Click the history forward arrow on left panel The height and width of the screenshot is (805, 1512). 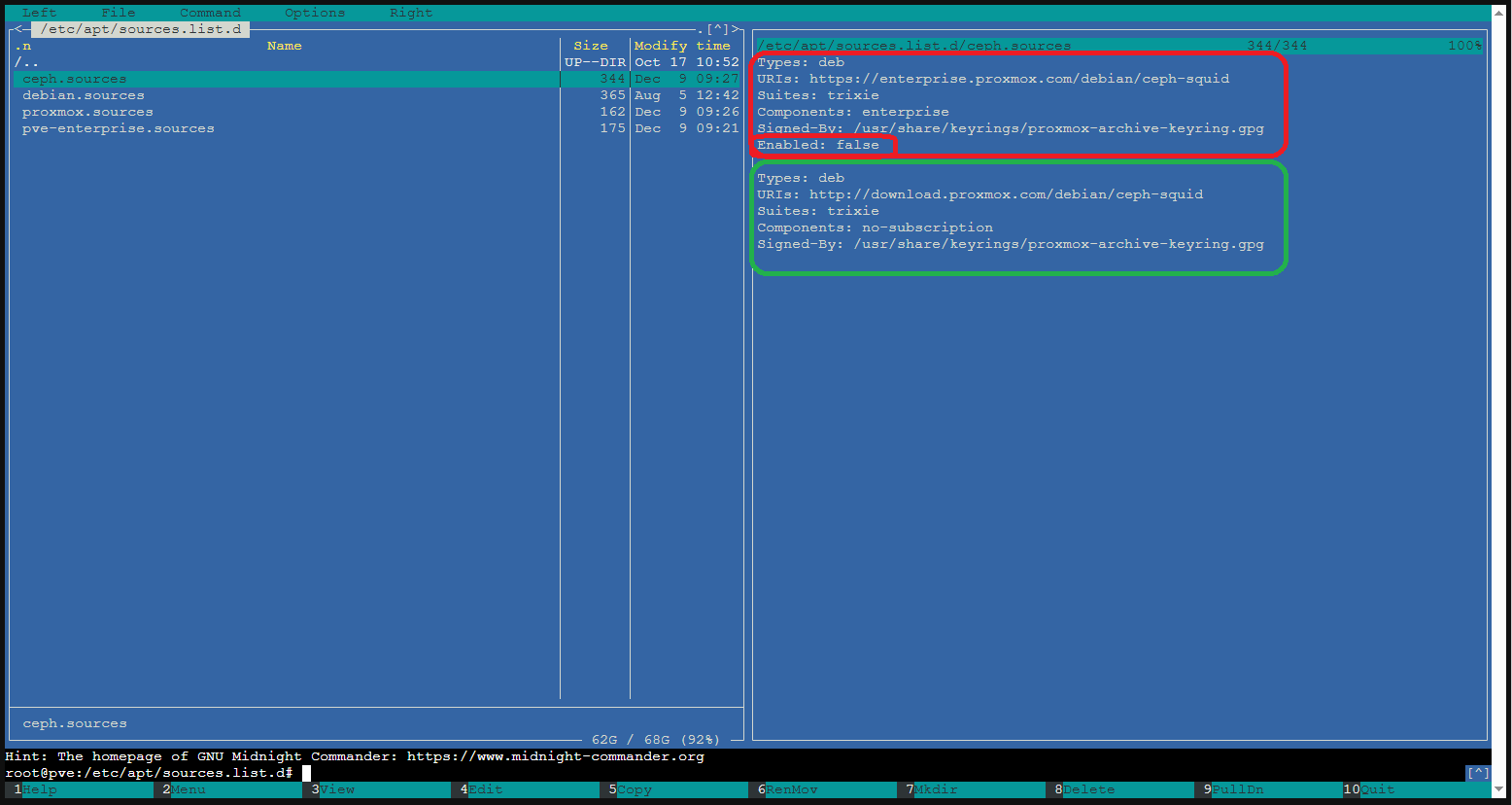[x=739, y=29]
